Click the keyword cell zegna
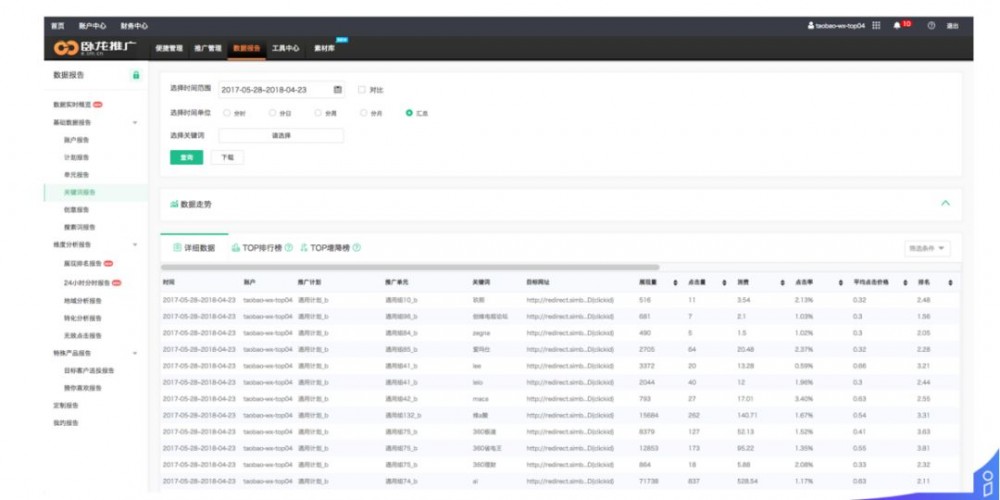The width and height of the screenshot is (1000, 500). pos(481,333)
